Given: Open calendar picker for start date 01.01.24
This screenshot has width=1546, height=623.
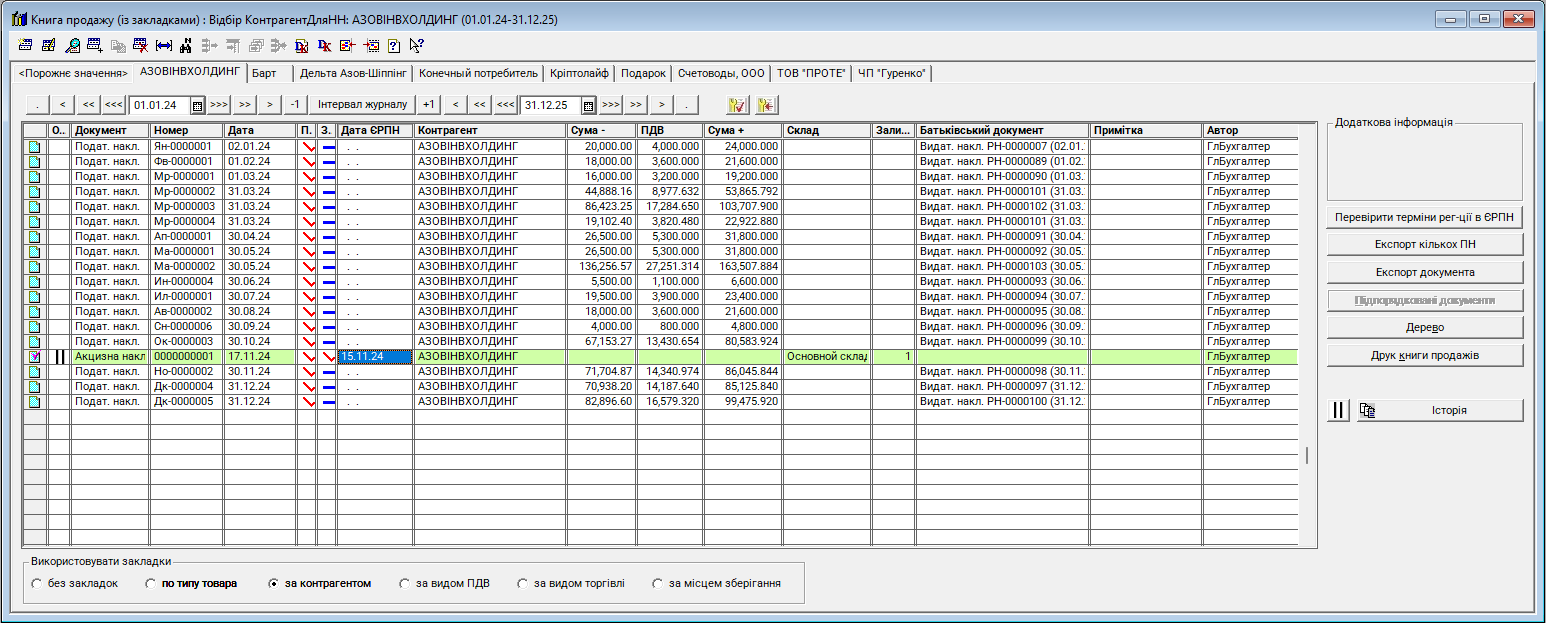Looking at the screenshot, I should click(197, 105).
